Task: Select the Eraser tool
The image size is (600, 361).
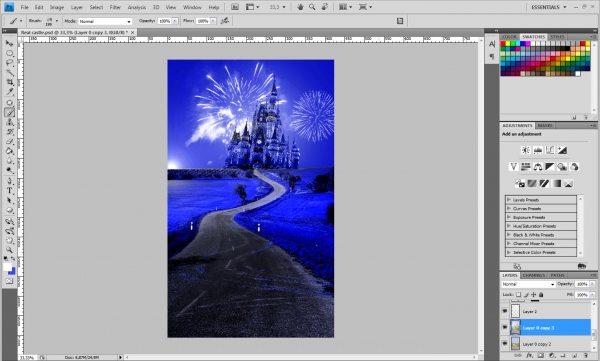Action: (x=10, y=141)
